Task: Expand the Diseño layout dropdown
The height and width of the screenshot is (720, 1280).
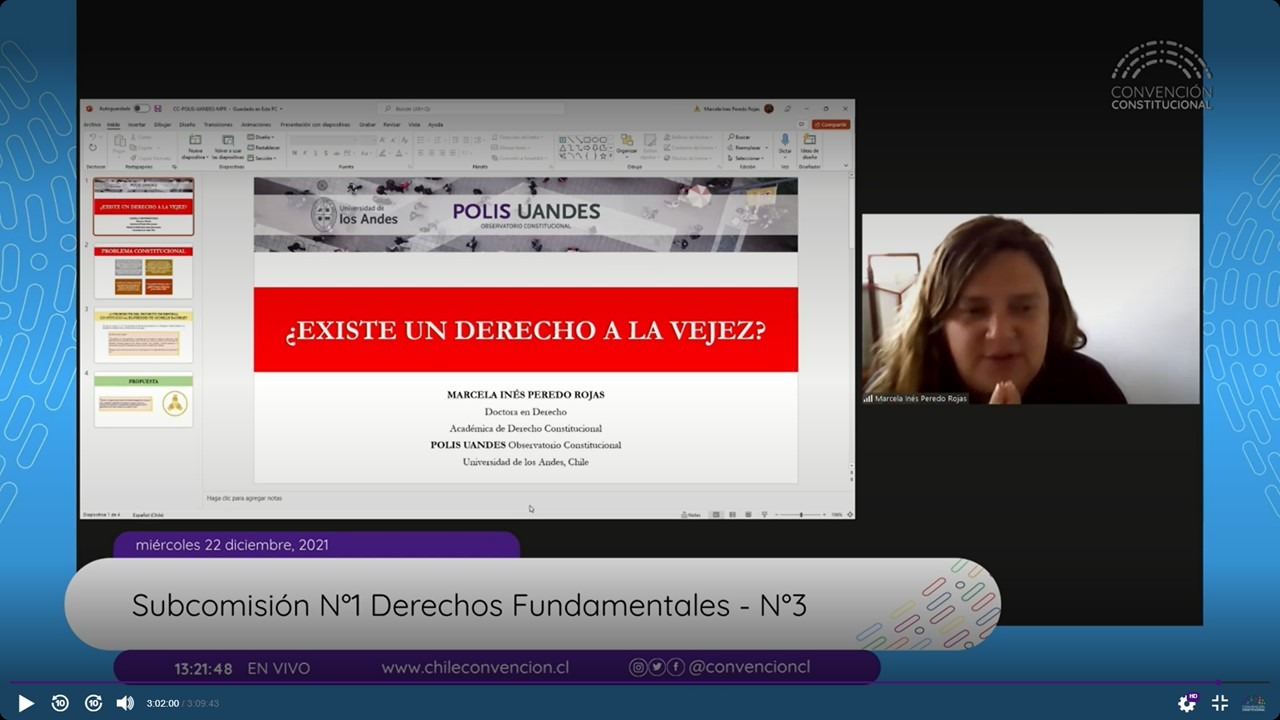Action: pos(263,137)
